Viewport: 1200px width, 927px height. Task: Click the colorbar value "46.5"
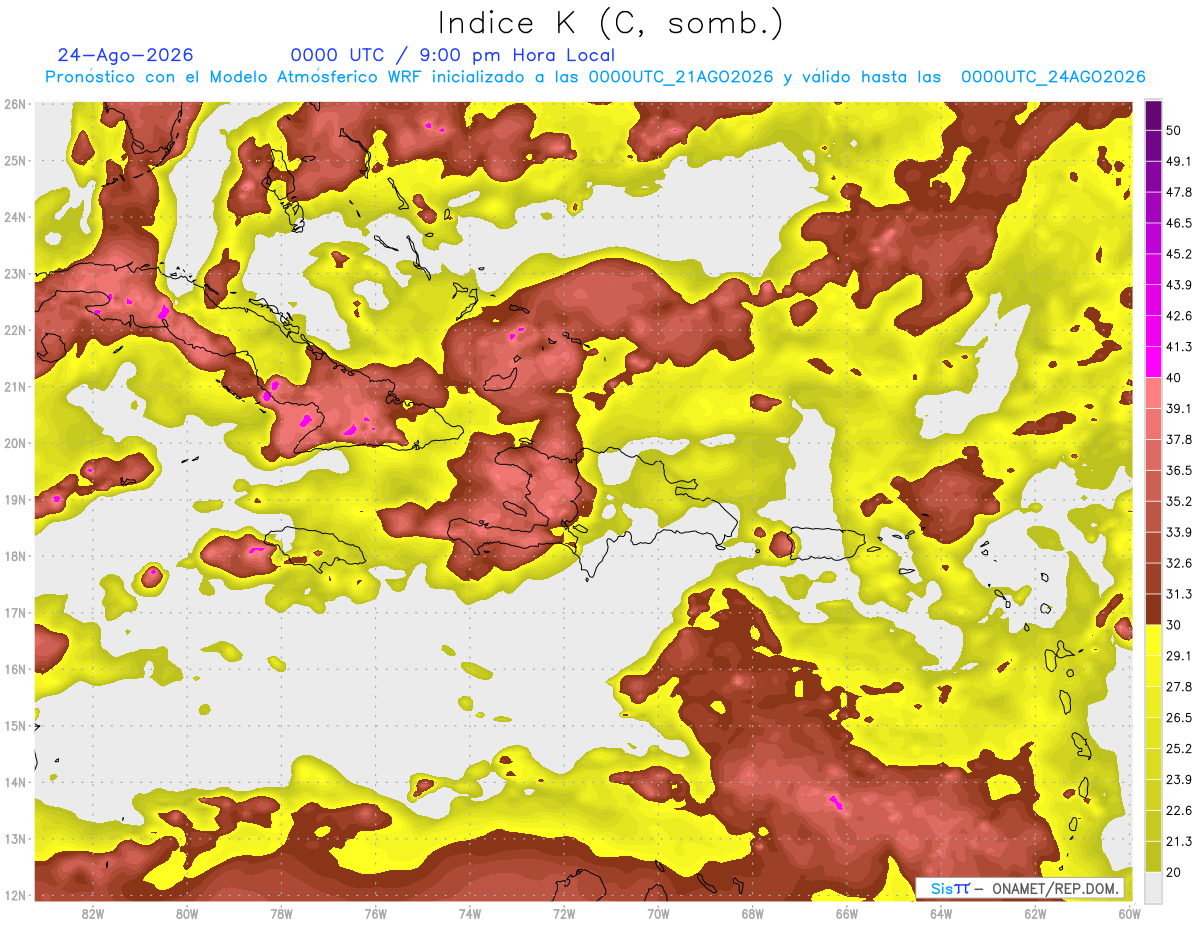[1179, 223]
